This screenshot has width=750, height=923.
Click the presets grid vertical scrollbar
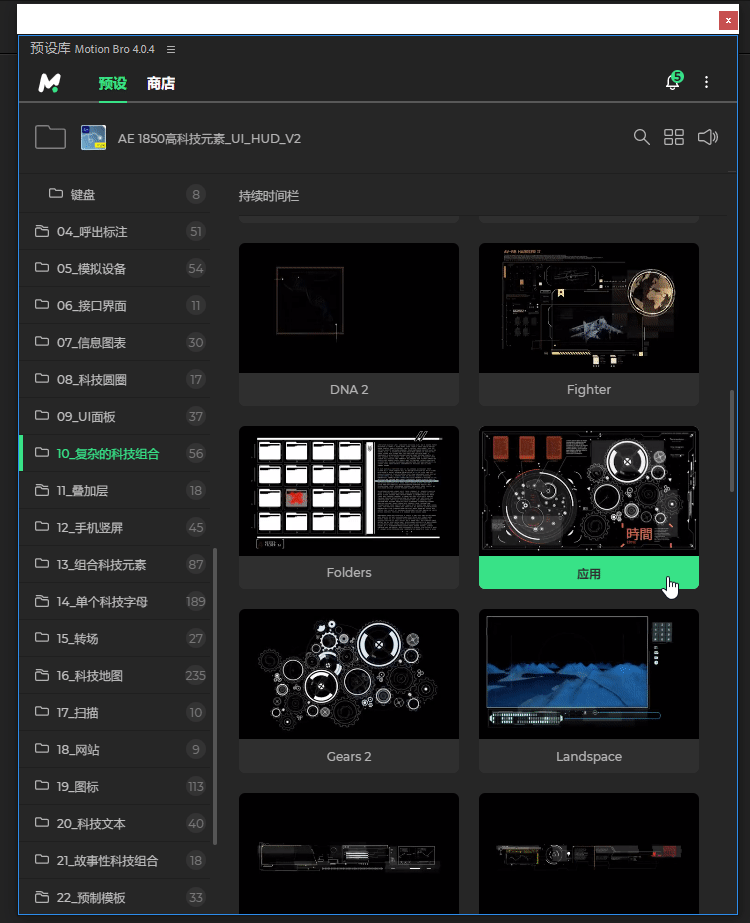point(732,440)
